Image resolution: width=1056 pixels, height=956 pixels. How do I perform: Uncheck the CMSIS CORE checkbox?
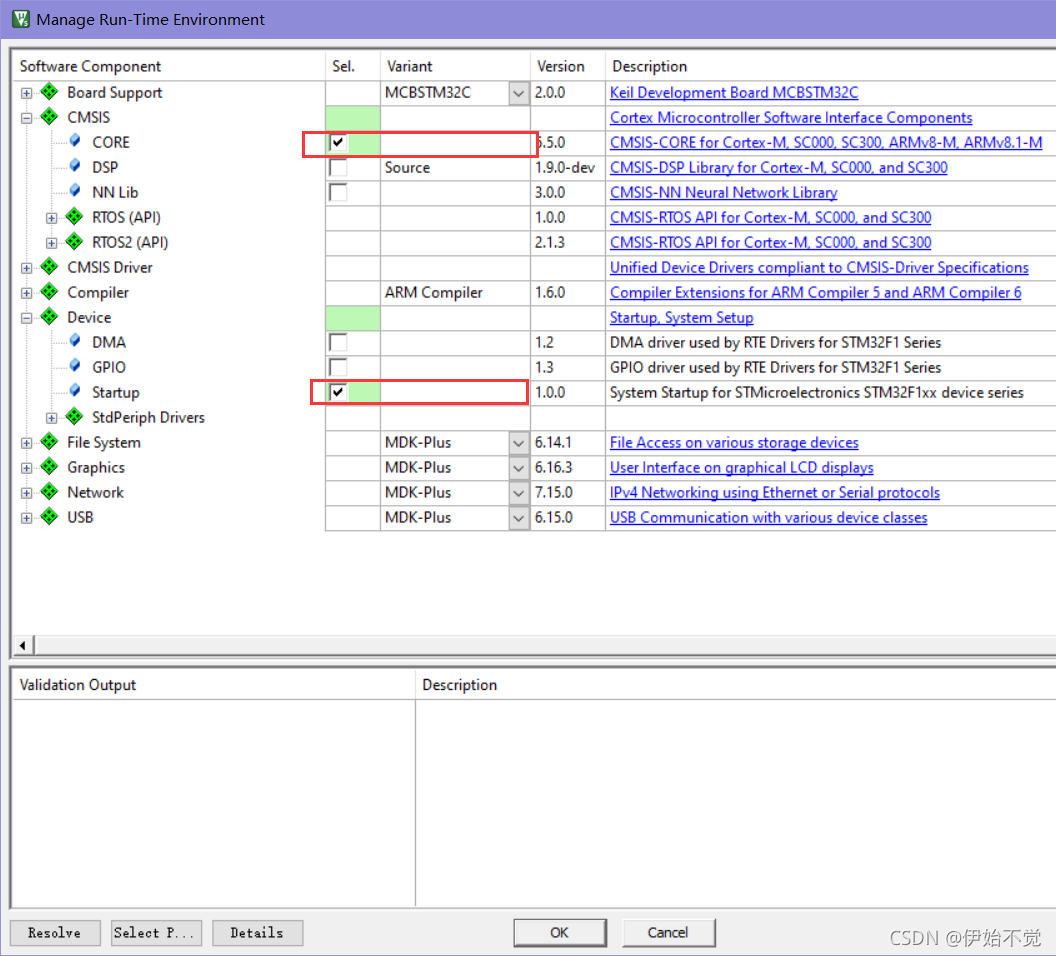tap(338, 142)
